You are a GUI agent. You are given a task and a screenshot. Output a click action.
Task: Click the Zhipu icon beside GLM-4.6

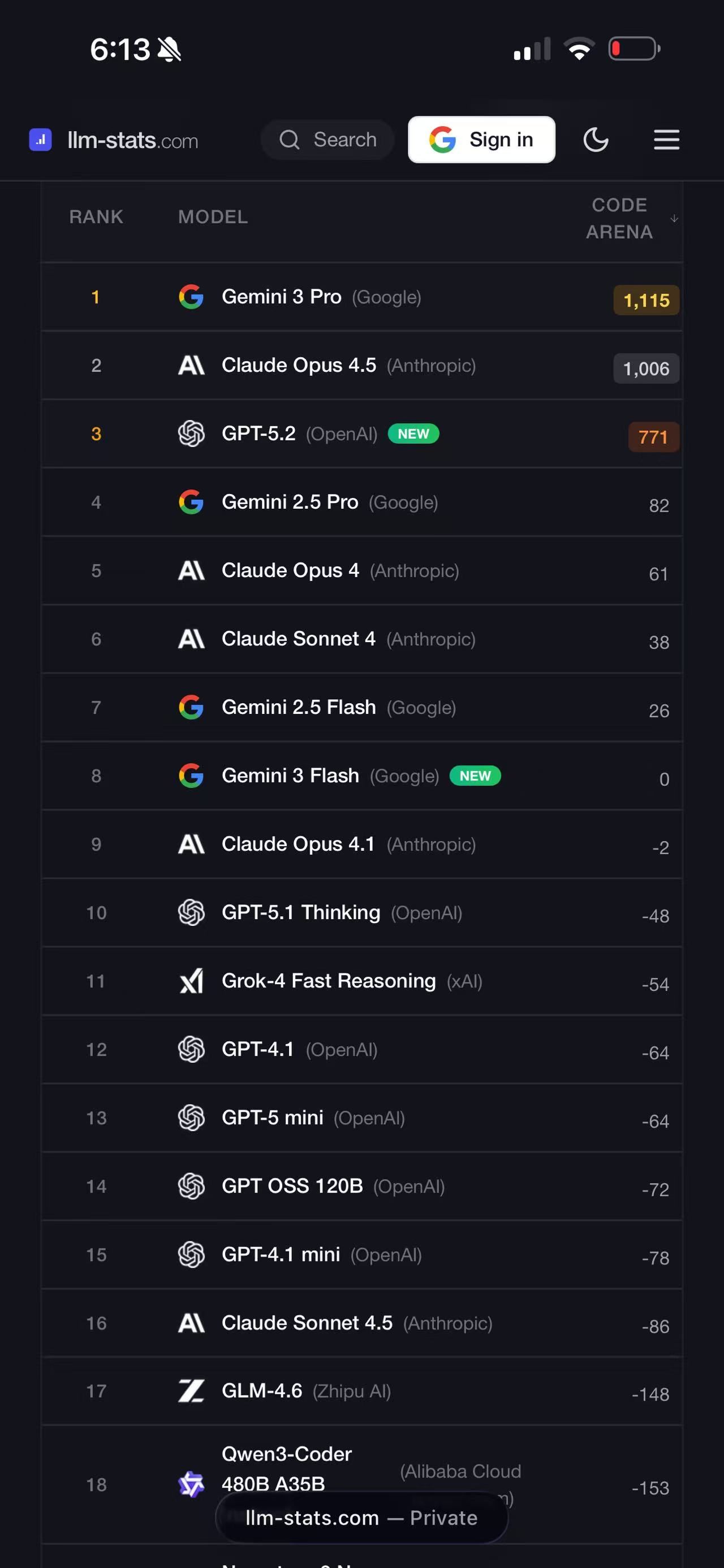[x=191, y=1391]
